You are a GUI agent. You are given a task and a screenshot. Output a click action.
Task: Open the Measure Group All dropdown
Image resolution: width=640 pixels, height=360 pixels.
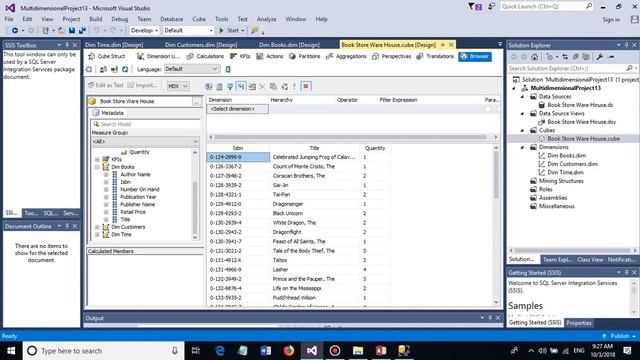tap(145, 141)
